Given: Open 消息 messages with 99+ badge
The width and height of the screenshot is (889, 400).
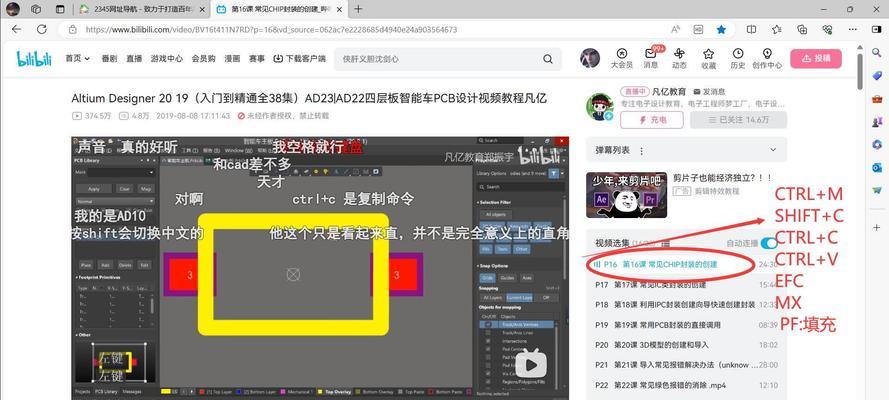Looking at the screenshot, I should [650, 58].
